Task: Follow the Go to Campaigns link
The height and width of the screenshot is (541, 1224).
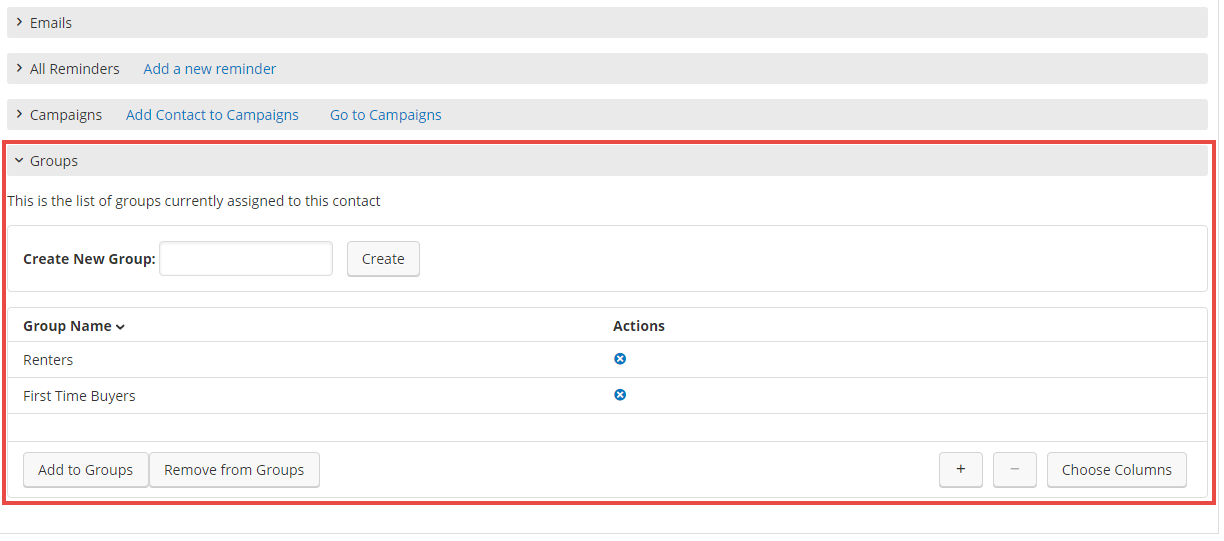Action: coord(386,115)
